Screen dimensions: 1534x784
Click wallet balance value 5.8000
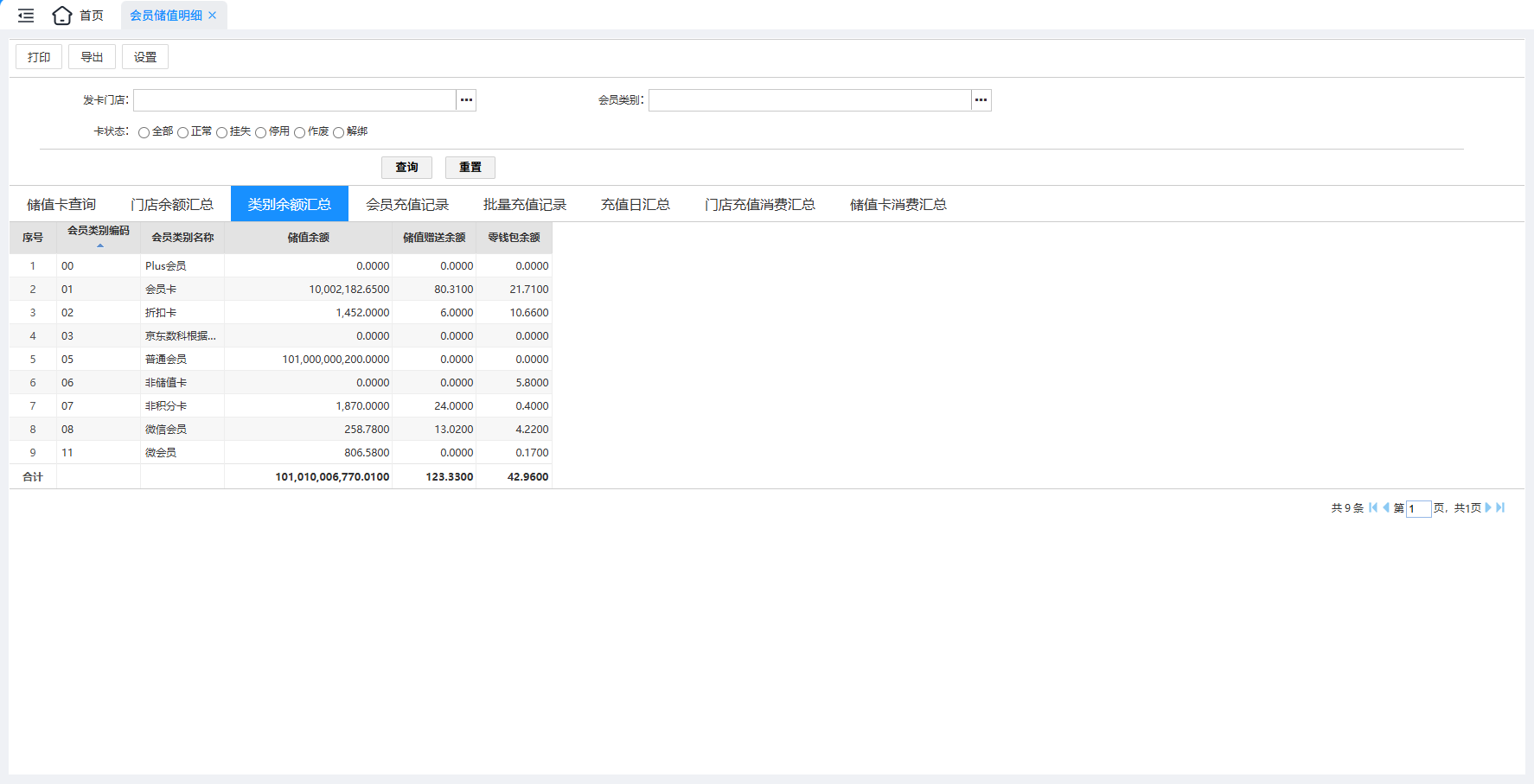(x=533, y=383)
